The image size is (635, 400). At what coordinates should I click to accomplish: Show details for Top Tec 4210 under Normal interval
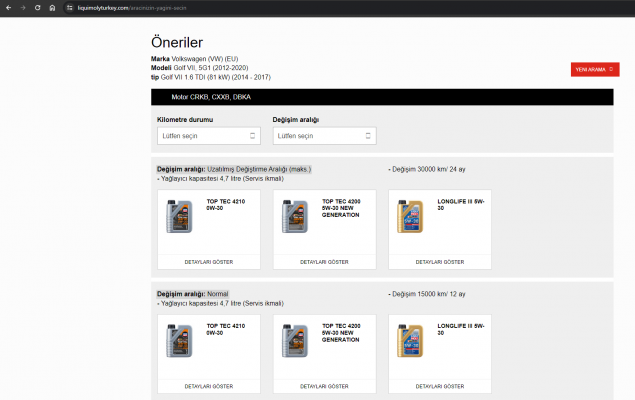[x=209, y=386]
